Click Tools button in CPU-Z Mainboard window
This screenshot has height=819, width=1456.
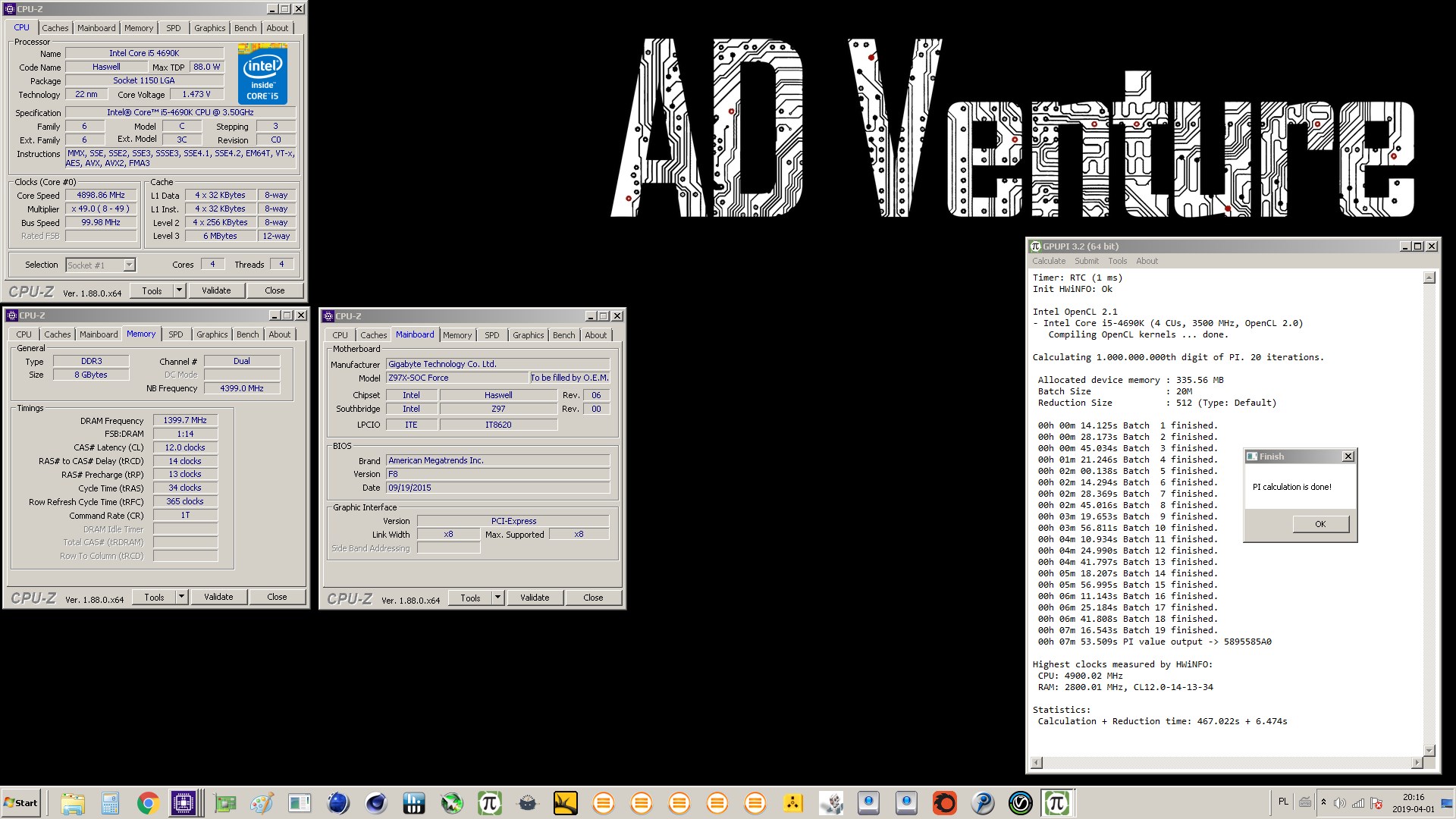(x=470, y=598)
